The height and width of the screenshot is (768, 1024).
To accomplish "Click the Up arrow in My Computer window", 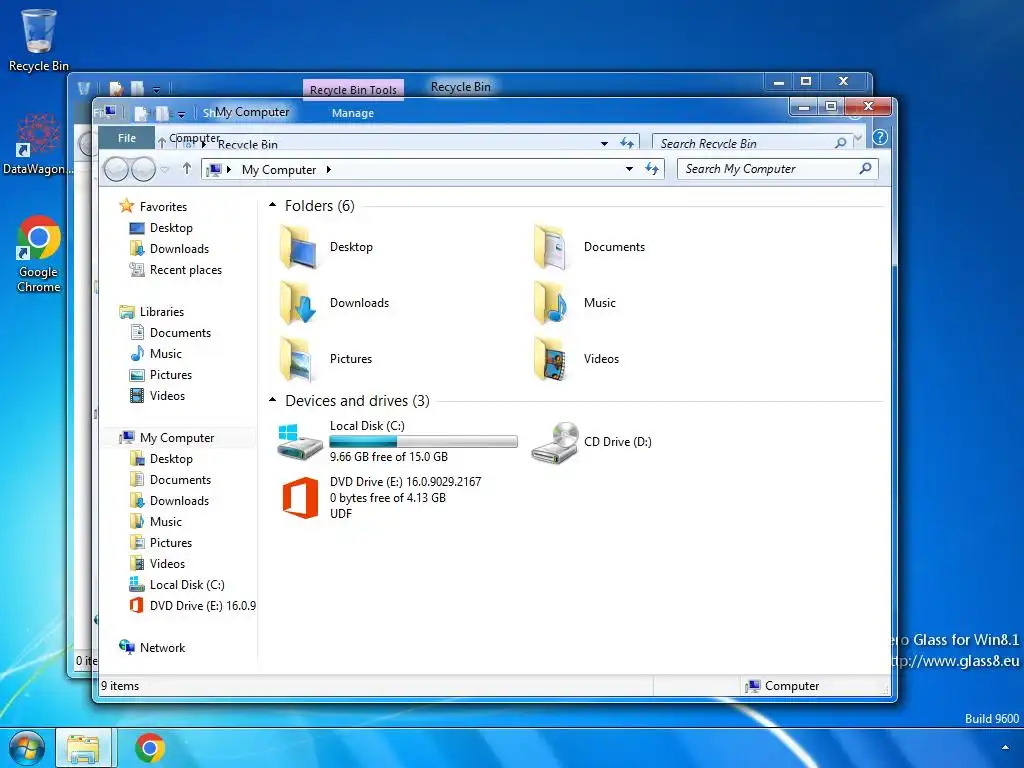I will click(x=187, y=169).
